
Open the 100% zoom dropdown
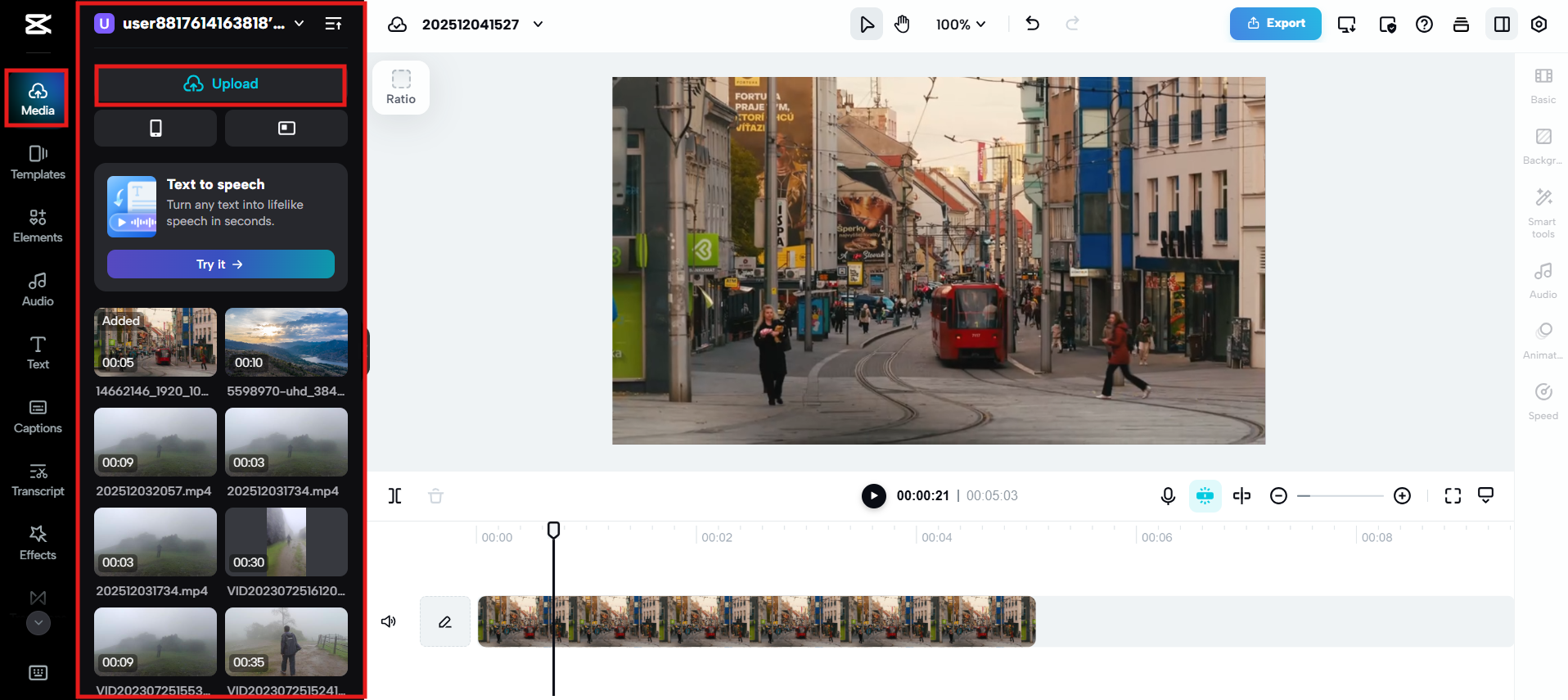click(x=961, y=25)
